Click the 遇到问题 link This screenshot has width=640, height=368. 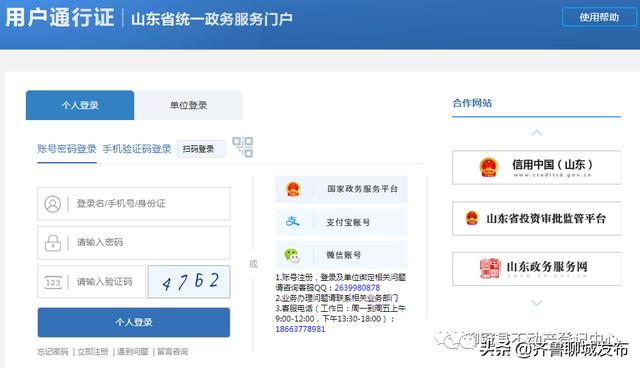click(133, 352)
